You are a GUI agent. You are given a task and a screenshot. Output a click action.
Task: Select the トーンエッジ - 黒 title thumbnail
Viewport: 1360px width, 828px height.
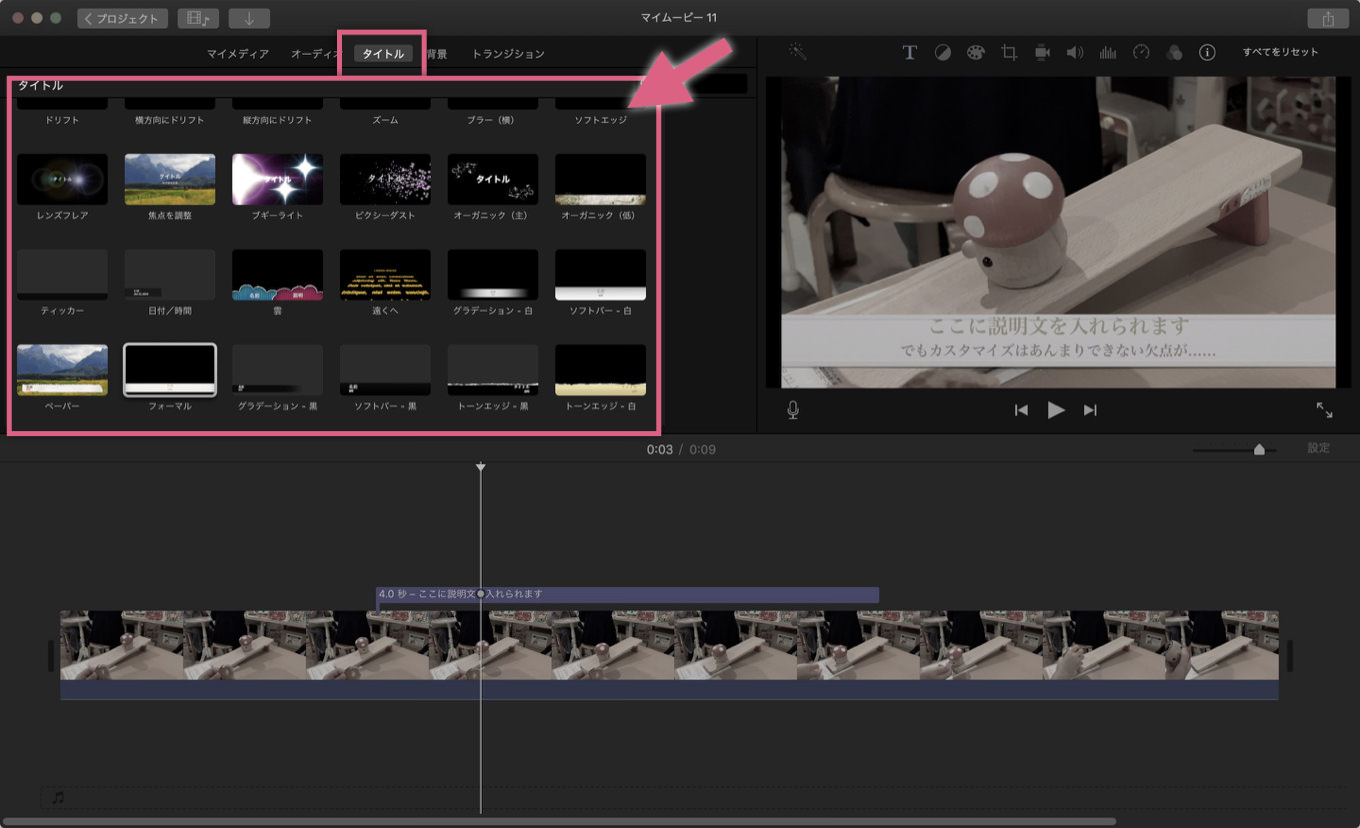[493, 370]
